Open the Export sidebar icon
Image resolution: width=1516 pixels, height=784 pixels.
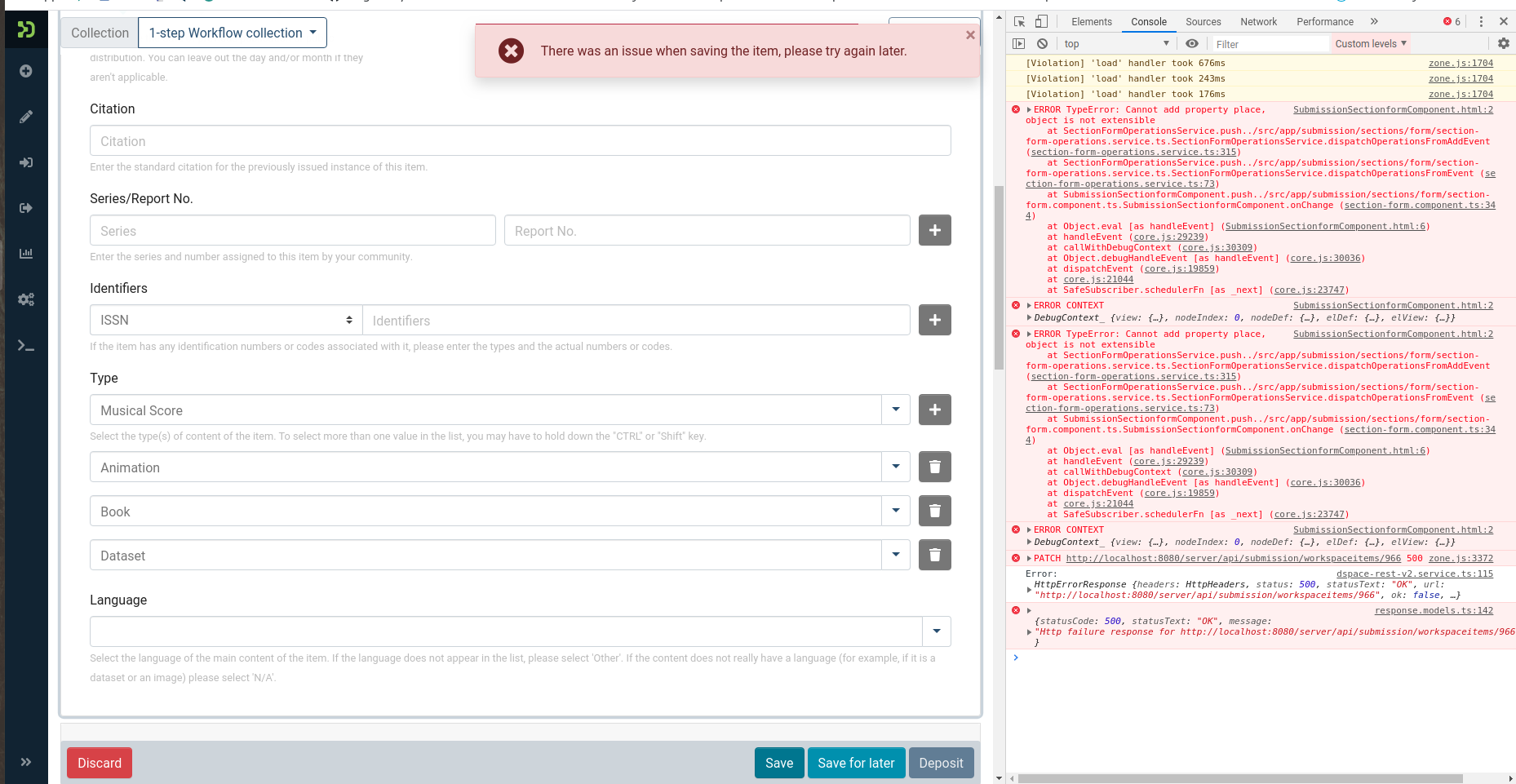pos(26,208)
